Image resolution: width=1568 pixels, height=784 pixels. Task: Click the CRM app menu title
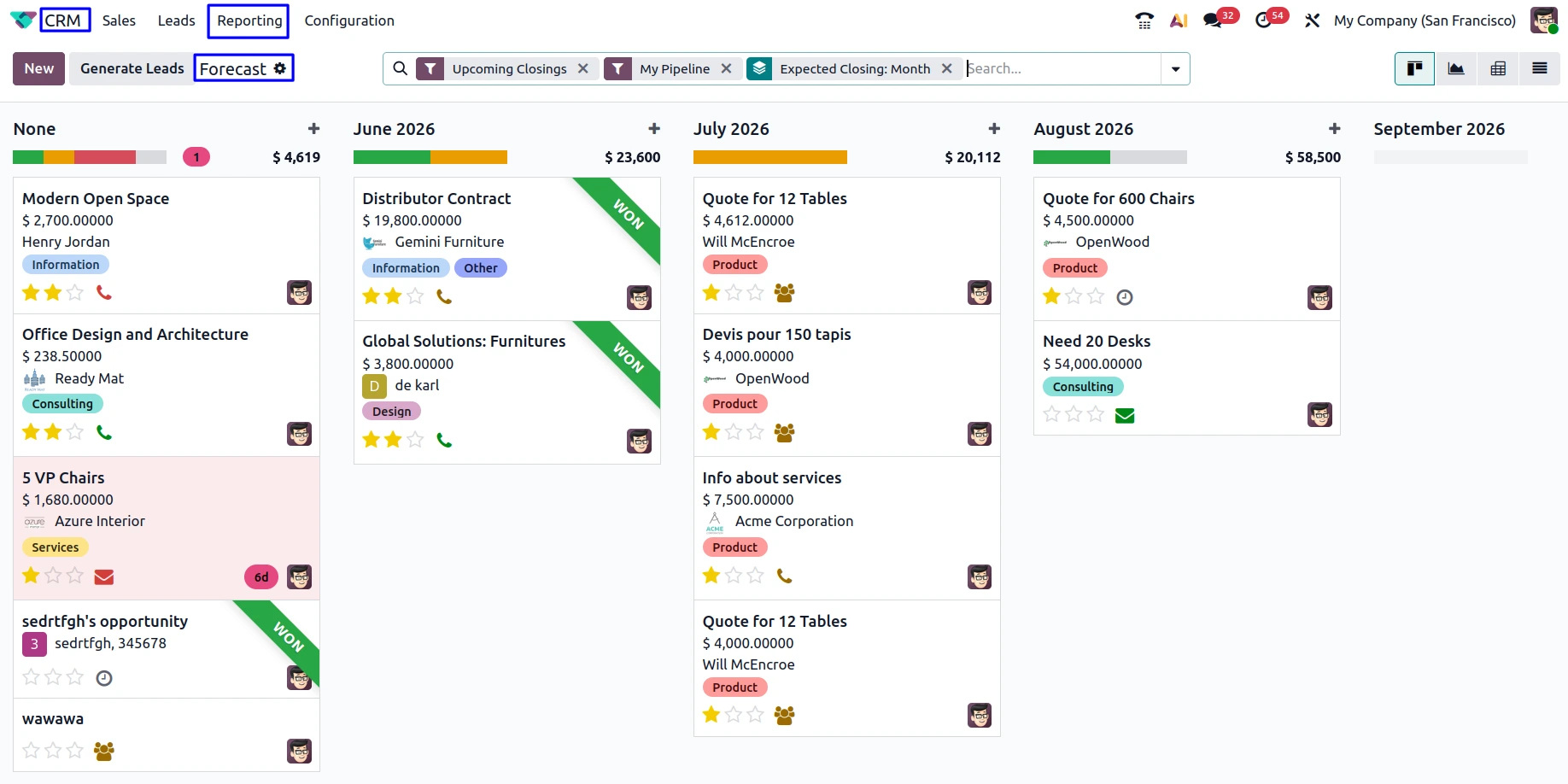coord(63,20)
